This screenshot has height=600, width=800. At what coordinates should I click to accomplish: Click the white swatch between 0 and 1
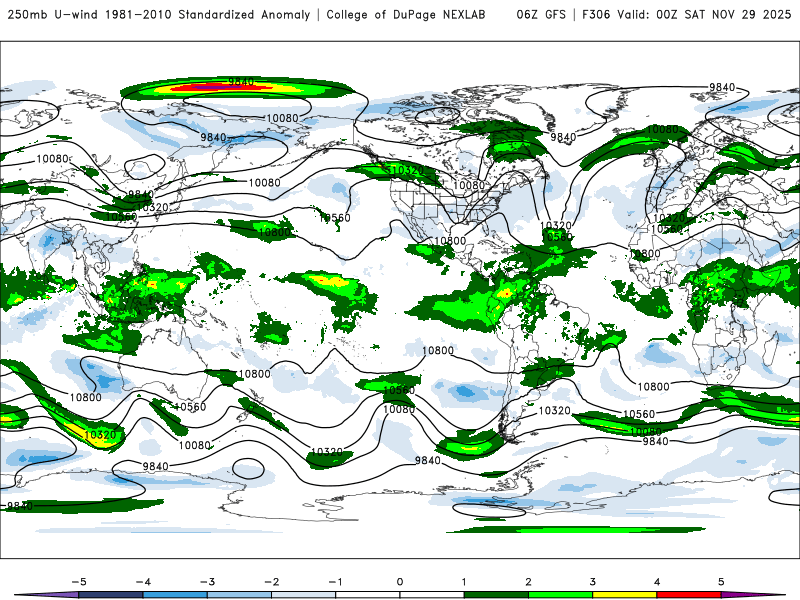click(x=432, y=595)
